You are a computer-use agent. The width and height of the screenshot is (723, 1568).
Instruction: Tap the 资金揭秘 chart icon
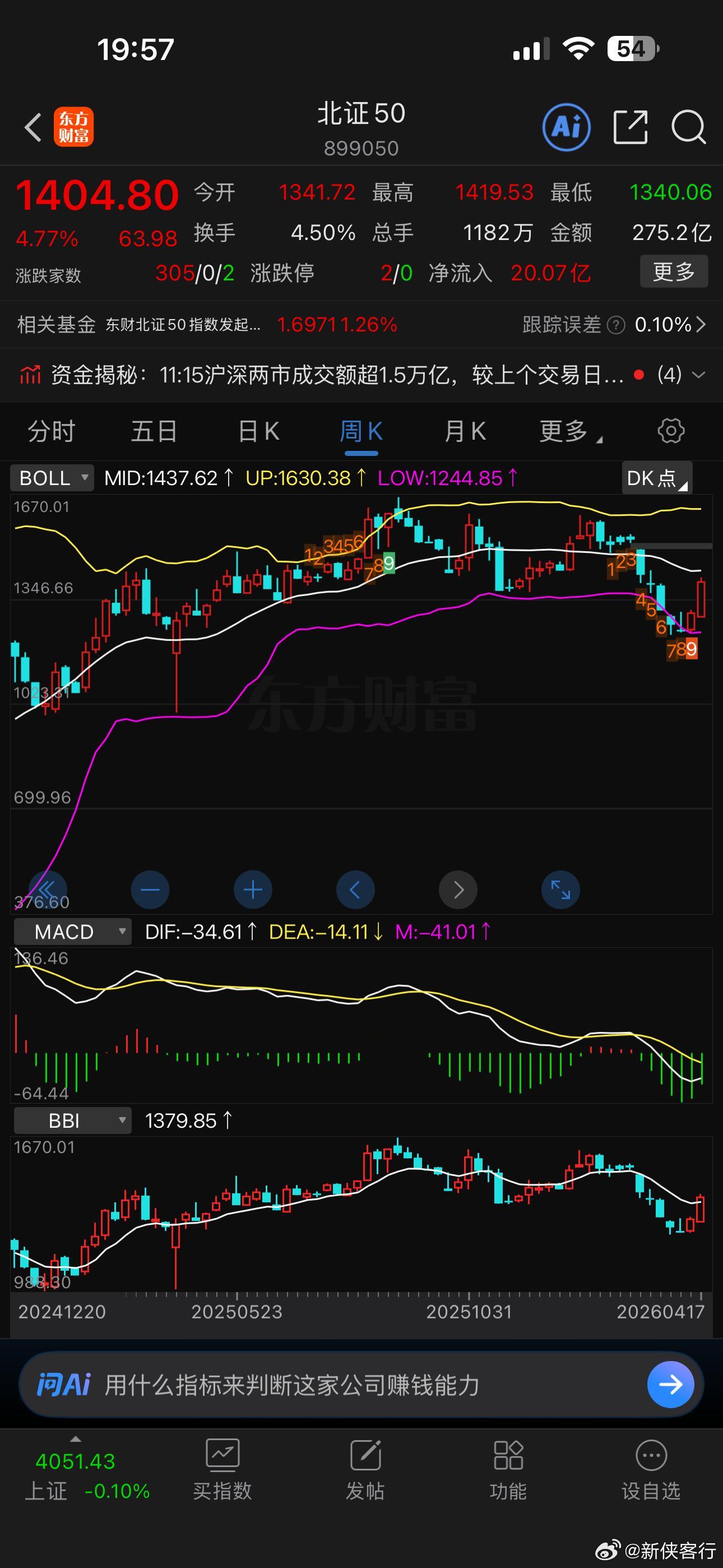point(30,375)
